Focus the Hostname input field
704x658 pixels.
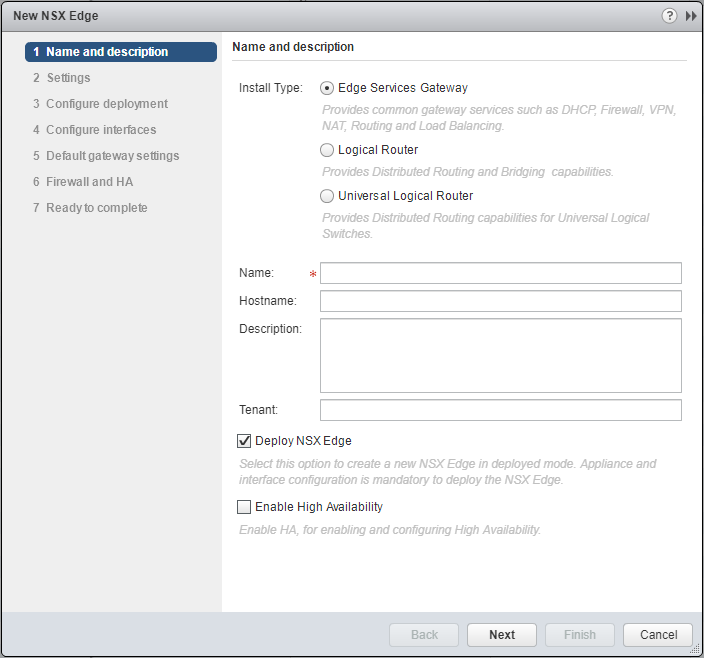coord(500,301)
